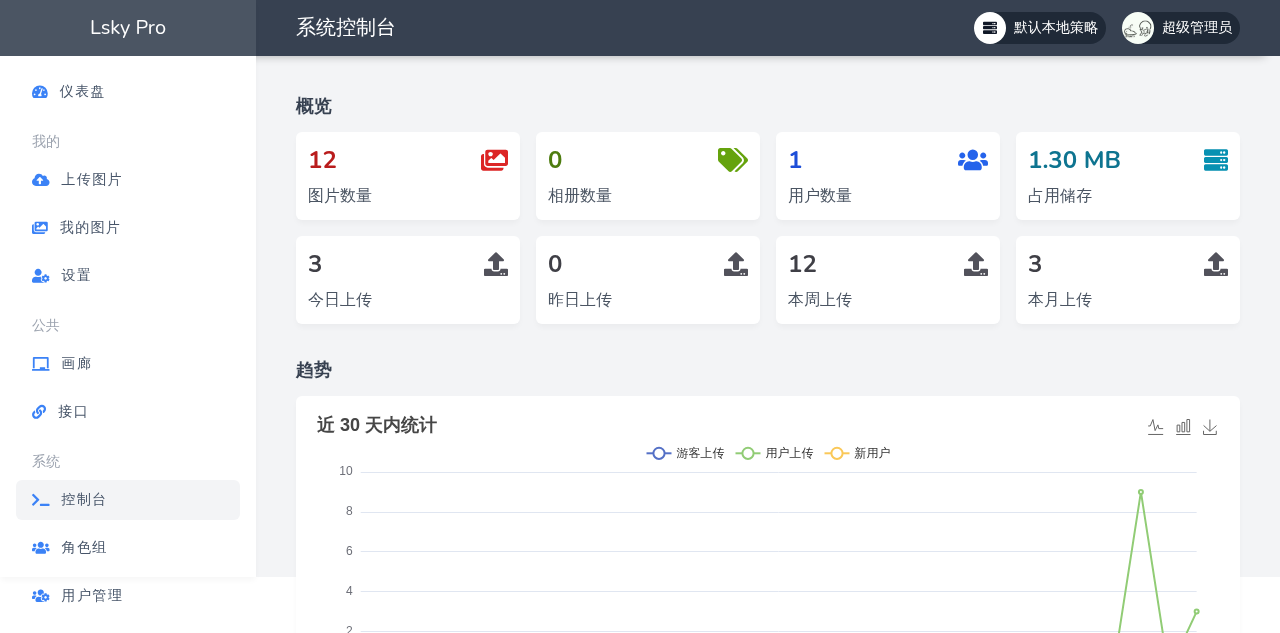Toggle 用户上传 series in chart legend

(775, 453)
